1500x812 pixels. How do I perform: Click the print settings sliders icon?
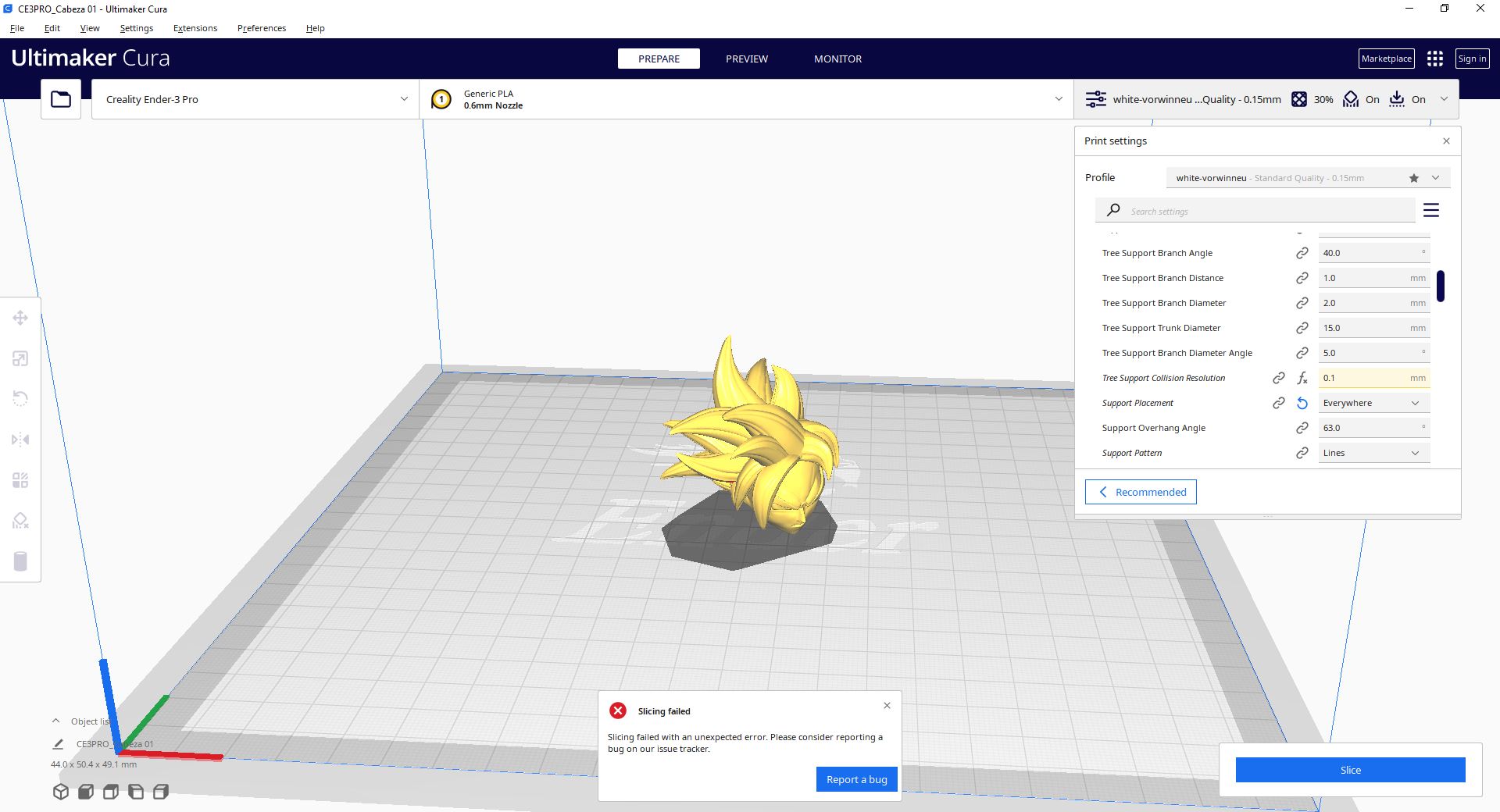1096,99
